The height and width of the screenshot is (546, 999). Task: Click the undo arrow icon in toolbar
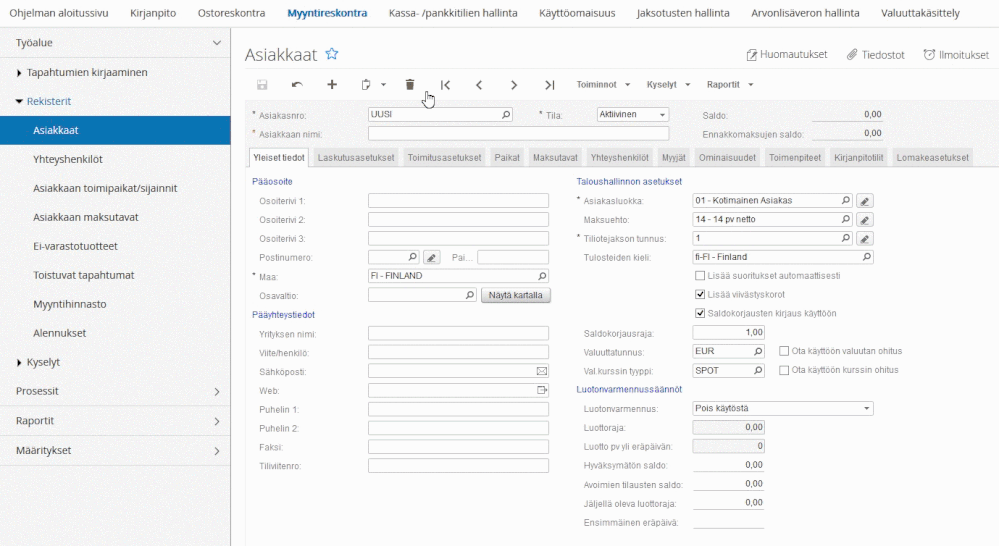click(x=297, y=85)
